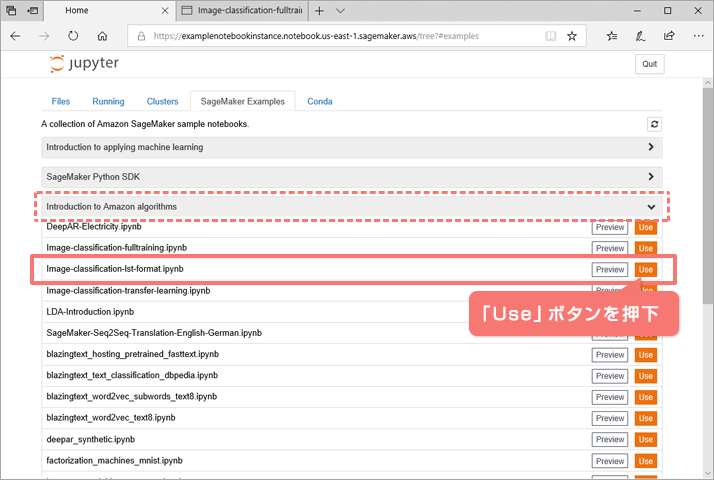
Task: Use blazingtext_word2vec_subwords_text8.ipynb
Action: [x=646, y=397]
